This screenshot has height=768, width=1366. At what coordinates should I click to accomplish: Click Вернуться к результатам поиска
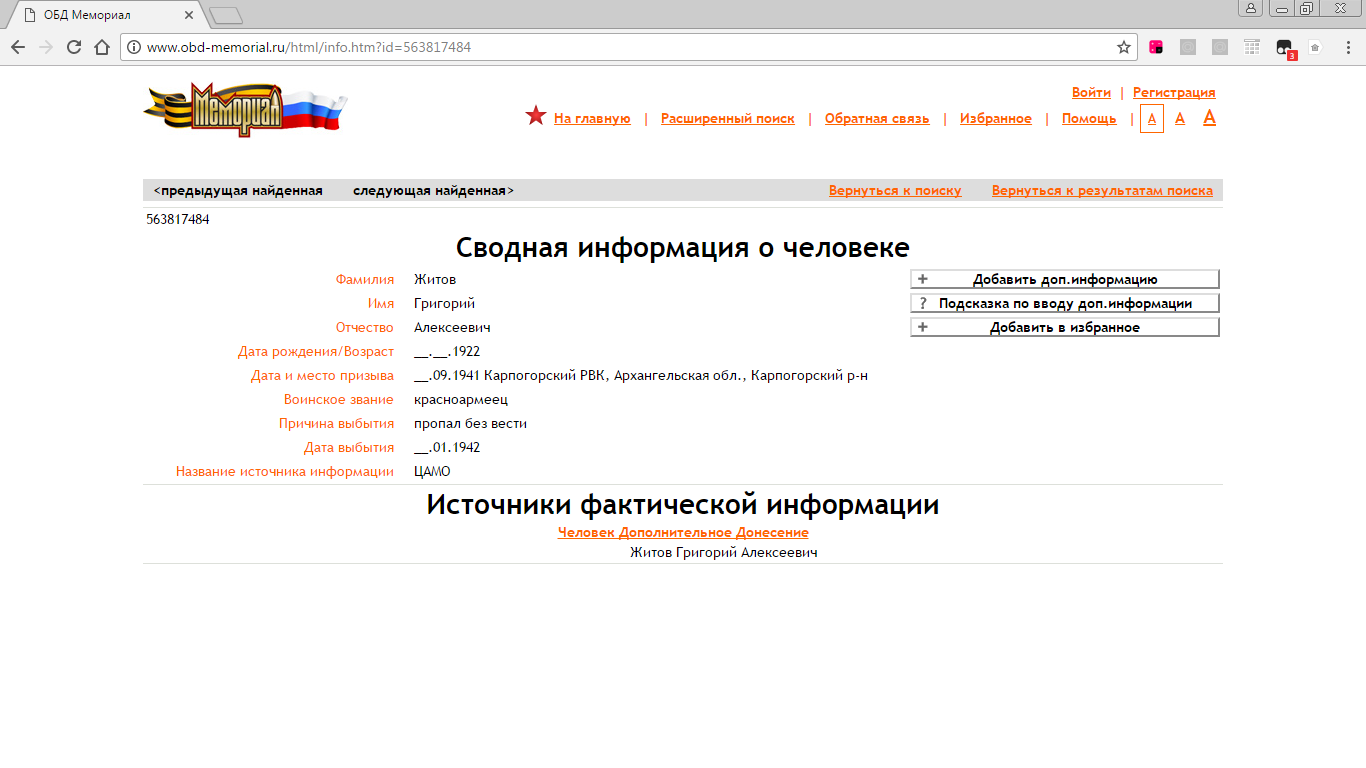pyautogui.click(x=1102, y=191)
